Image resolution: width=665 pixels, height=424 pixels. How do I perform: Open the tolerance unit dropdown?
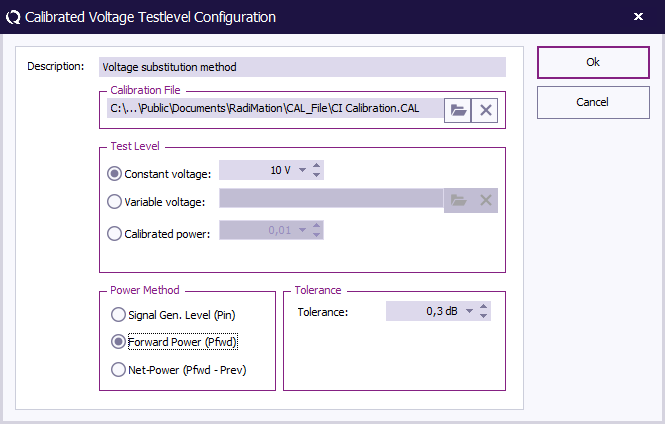469,312
